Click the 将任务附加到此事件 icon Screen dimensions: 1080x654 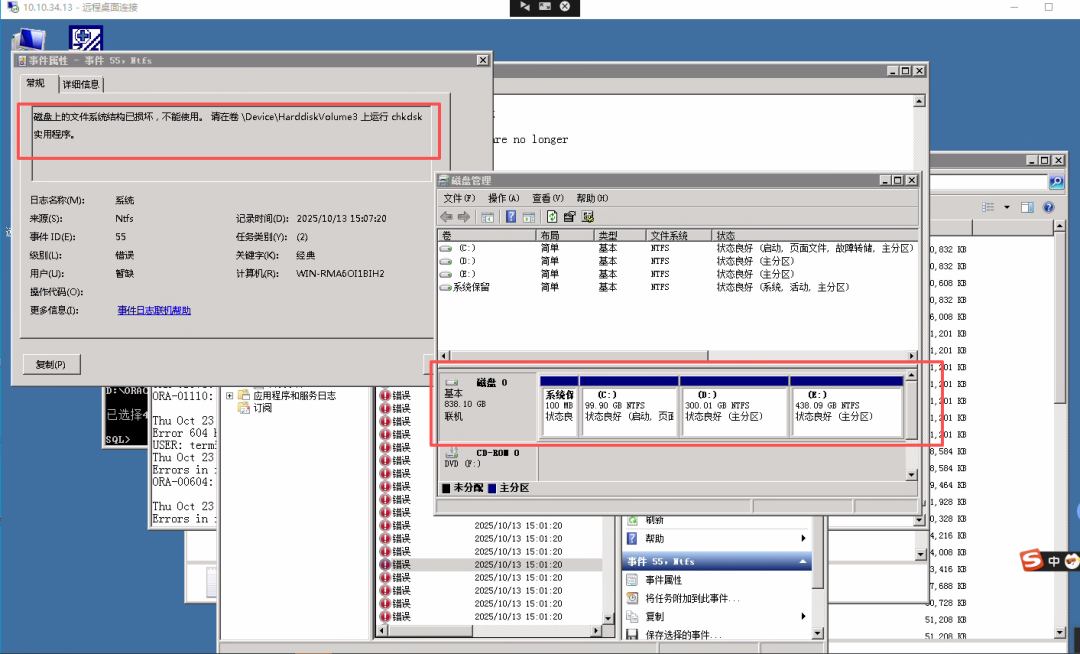(632, 598)
